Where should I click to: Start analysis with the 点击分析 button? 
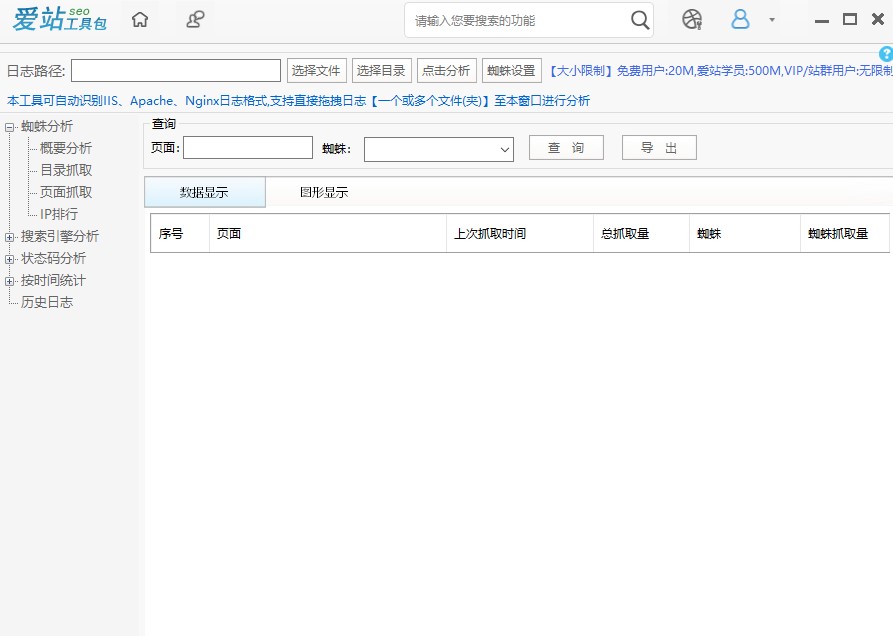[x=446, y=71]
